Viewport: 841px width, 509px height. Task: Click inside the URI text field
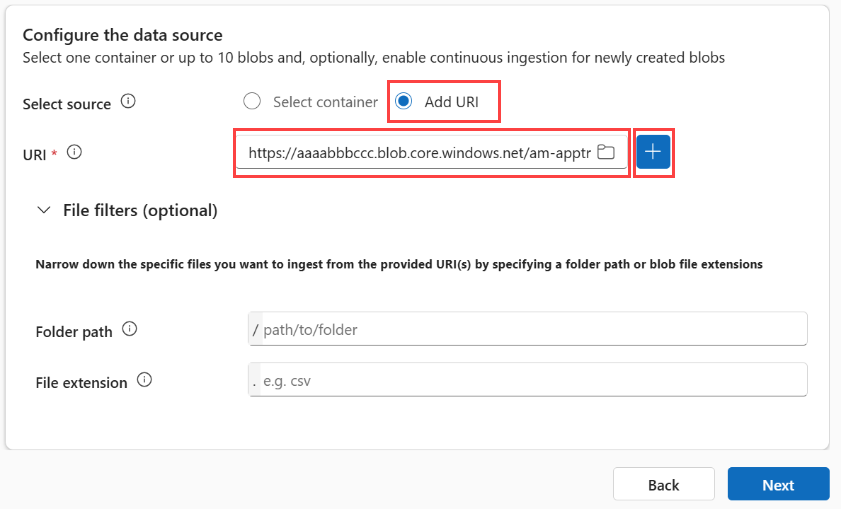click(415, 153)
